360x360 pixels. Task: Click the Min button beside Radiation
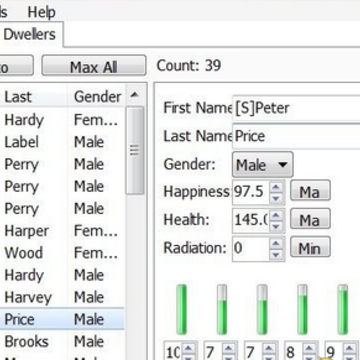310,248
